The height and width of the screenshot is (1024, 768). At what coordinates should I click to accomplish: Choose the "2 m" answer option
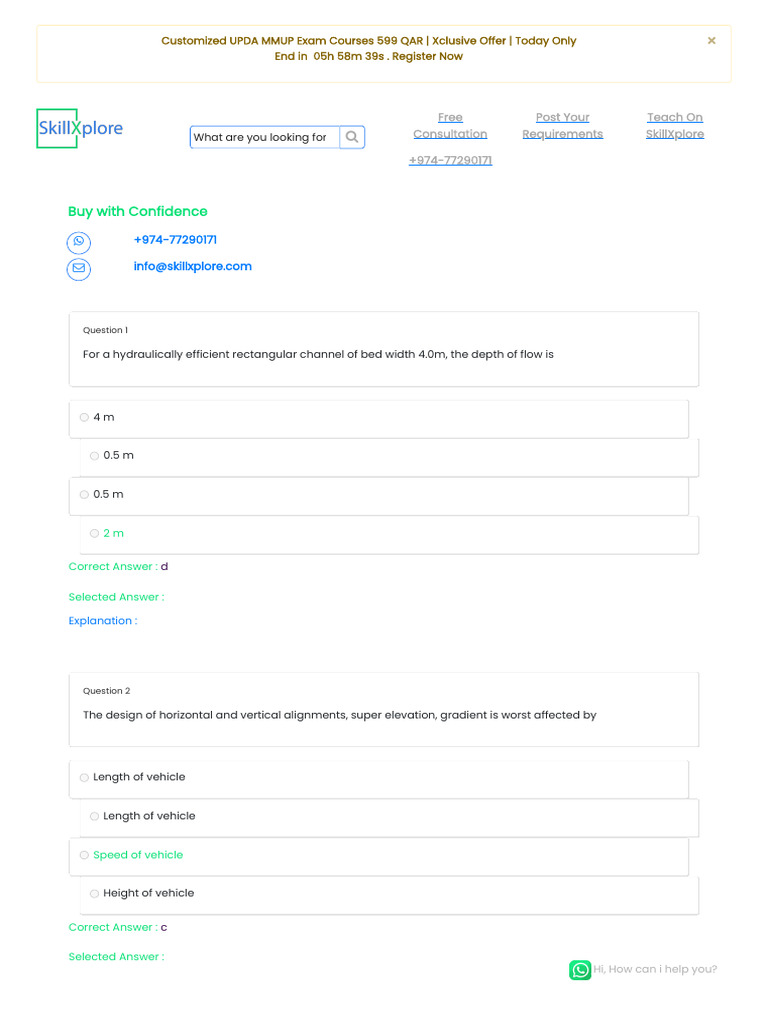94,534
